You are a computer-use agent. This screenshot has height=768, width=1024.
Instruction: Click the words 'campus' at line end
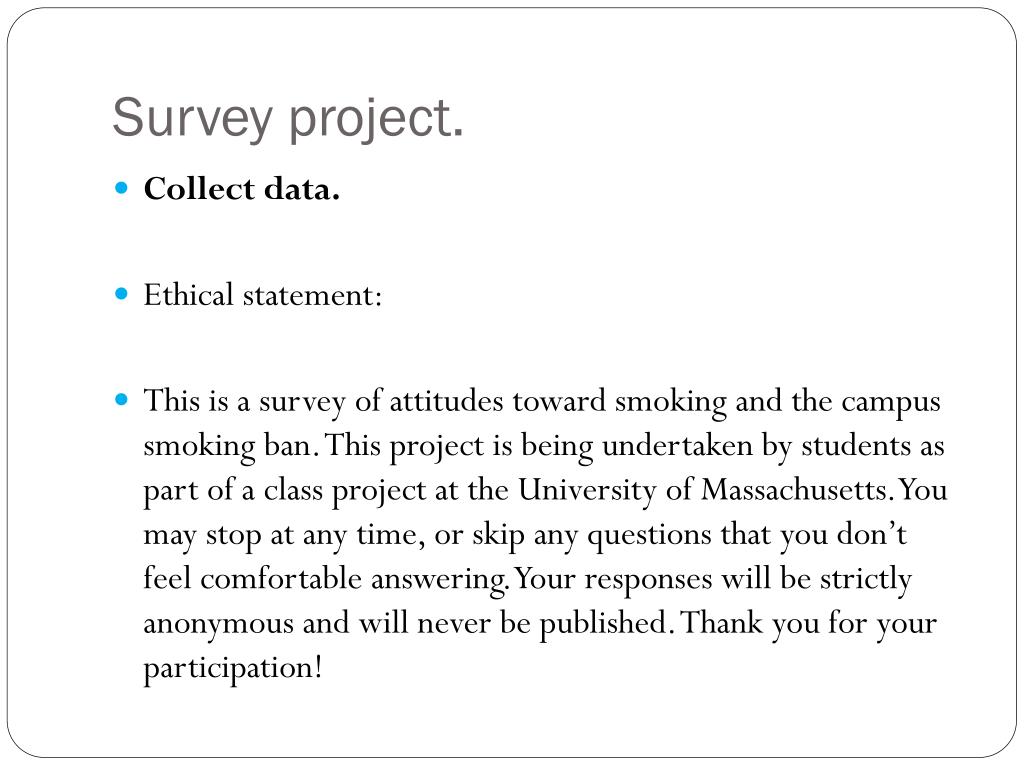891,402
